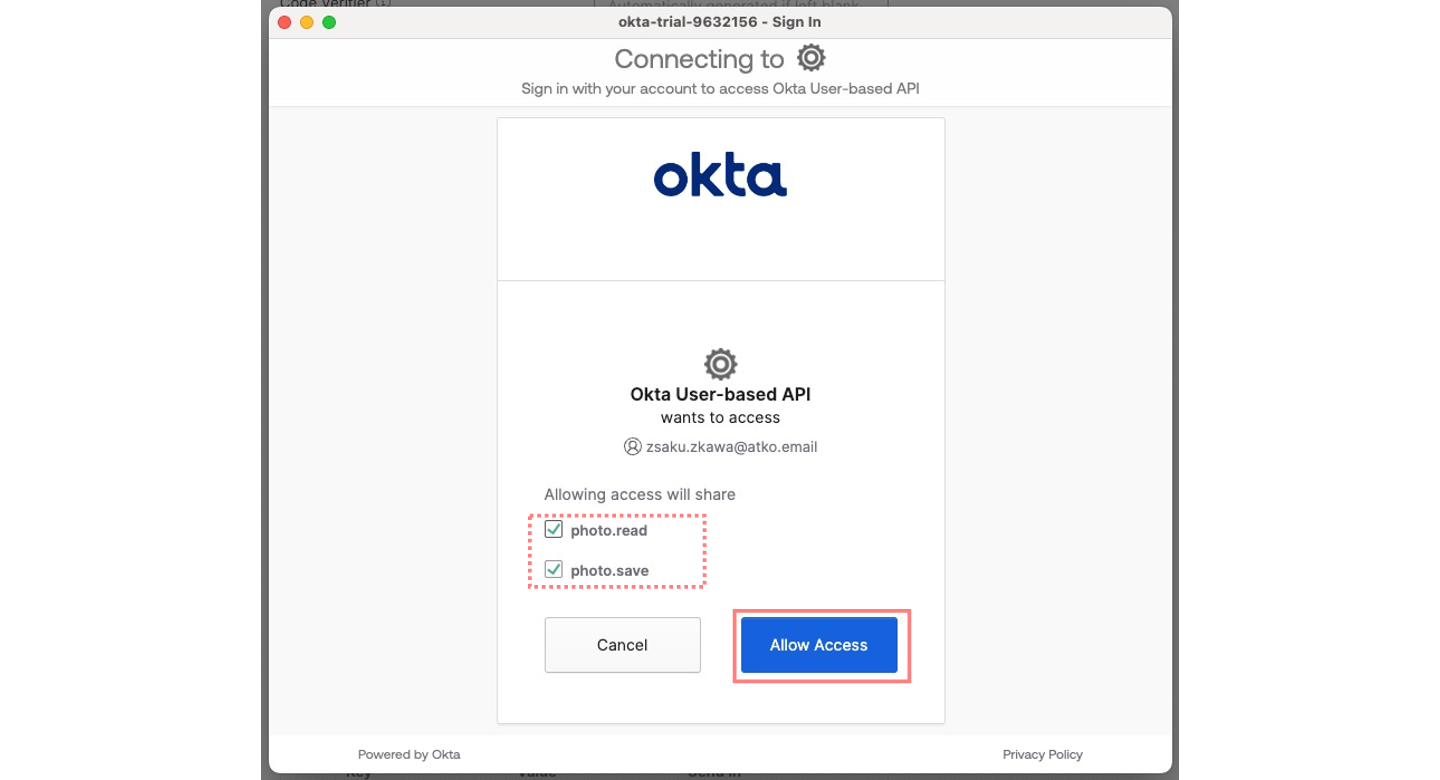This screenshot has width=1440, height=780.
Task: Click the user avatar icon beside the email
Action: [x=632, y=447]
